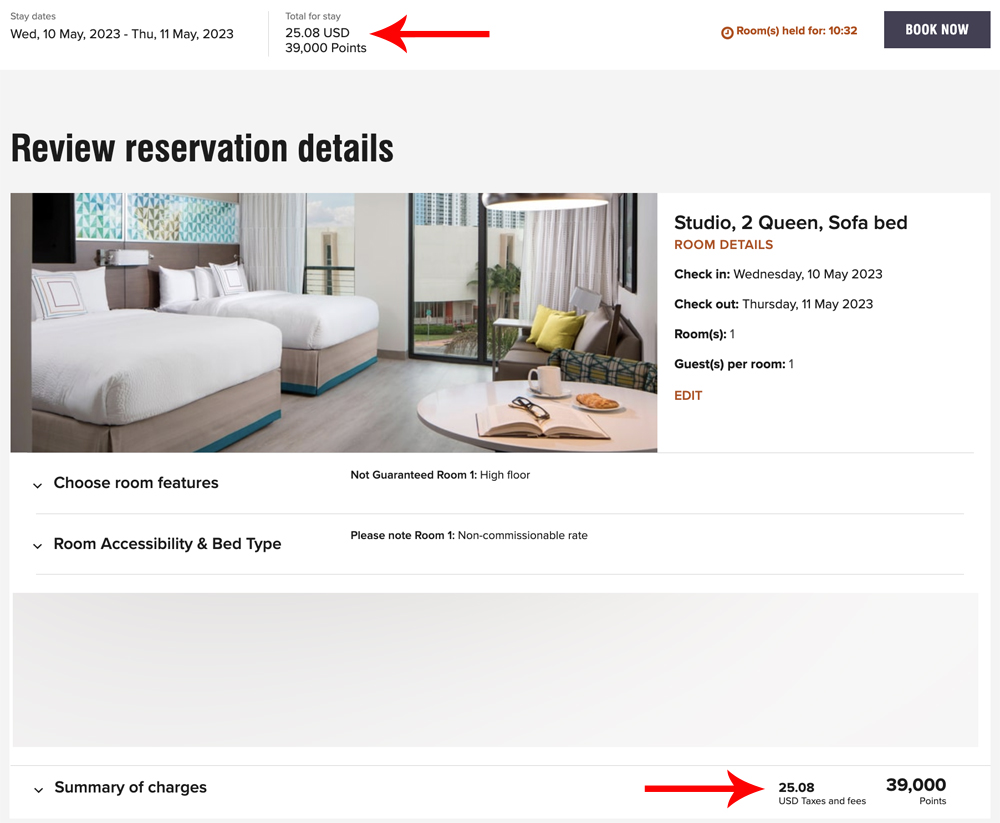Viewport: 1000px width, 823px height.
Task: Click the hotel room photo
Action: pos(334,323)
